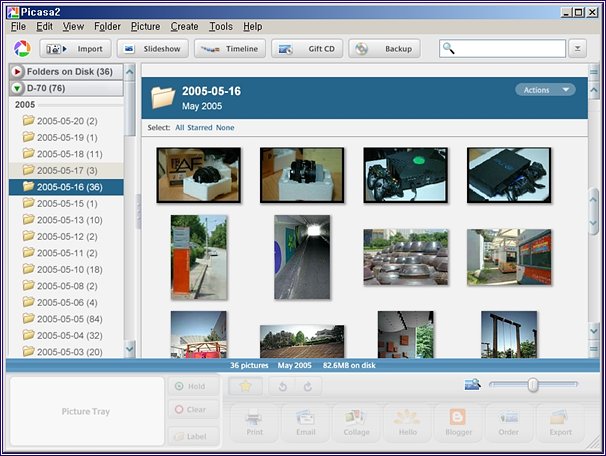606x456 pixels.
Task: Open the Tools menu
Action: coord(221,26)
